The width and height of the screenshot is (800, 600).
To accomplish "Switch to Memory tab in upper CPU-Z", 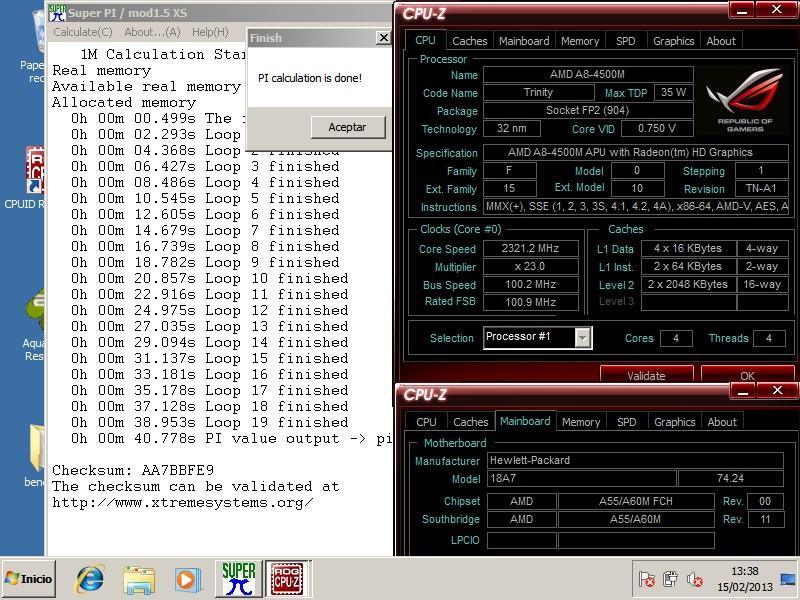I will 580,41.
